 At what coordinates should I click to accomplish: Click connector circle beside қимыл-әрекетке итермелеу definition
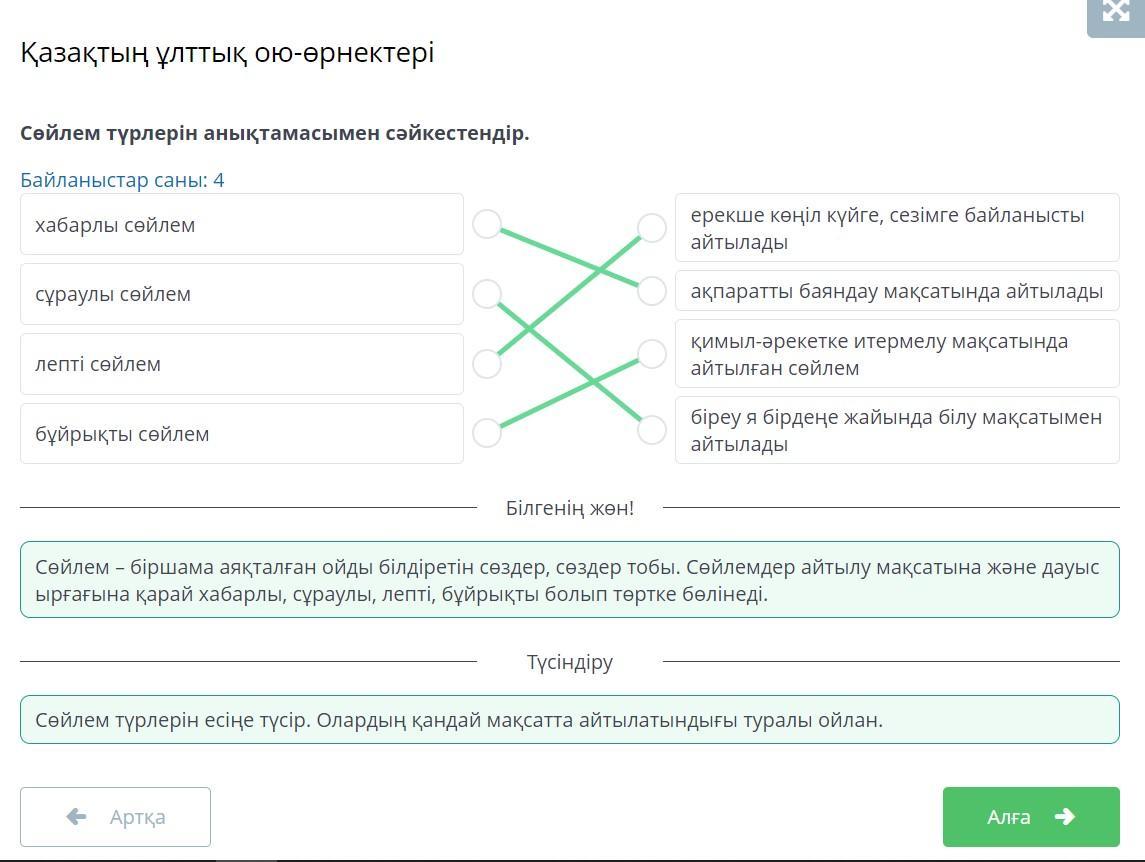point(652,354)
